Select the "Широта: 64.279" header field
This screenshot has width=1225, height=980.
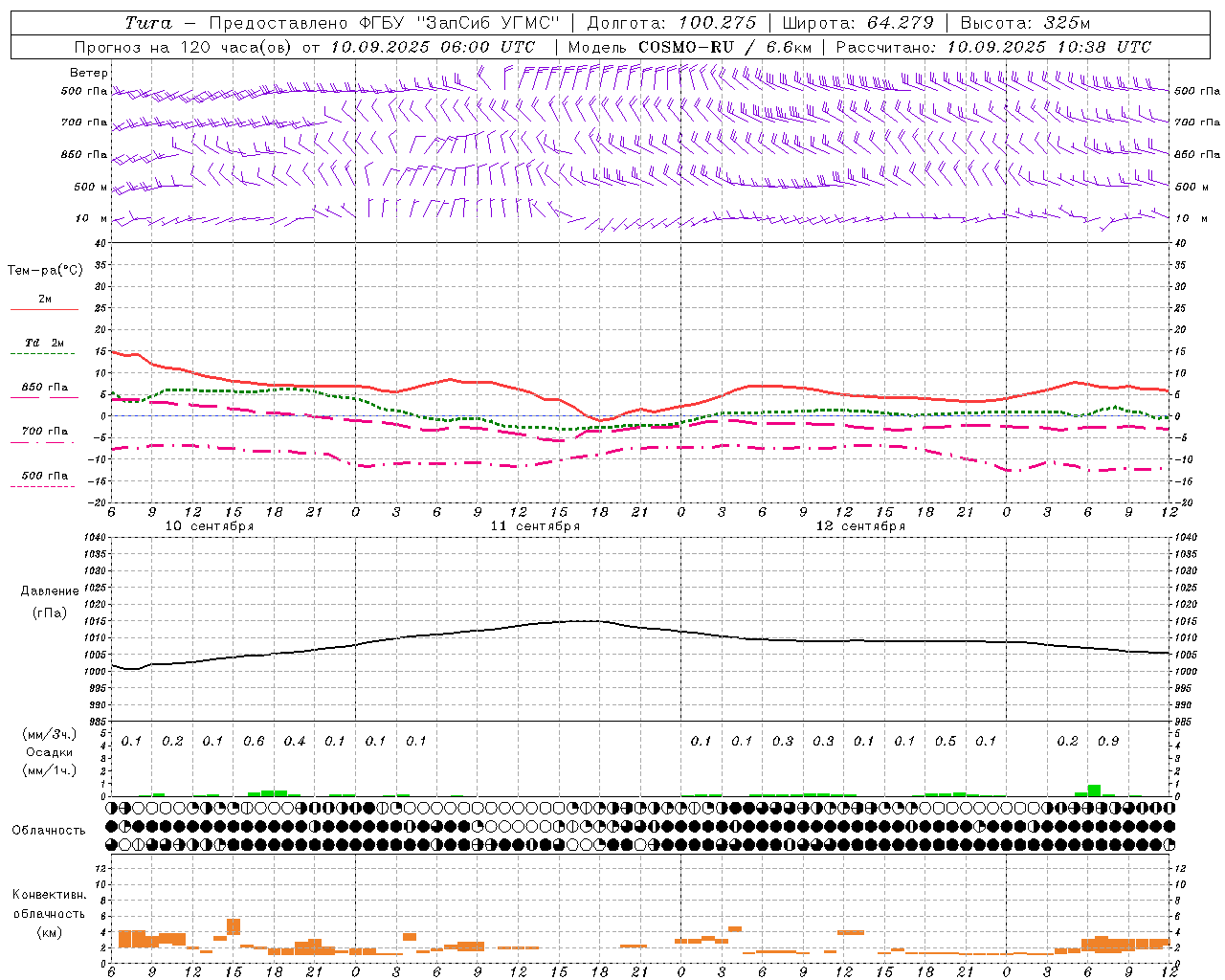coord(857,23)
